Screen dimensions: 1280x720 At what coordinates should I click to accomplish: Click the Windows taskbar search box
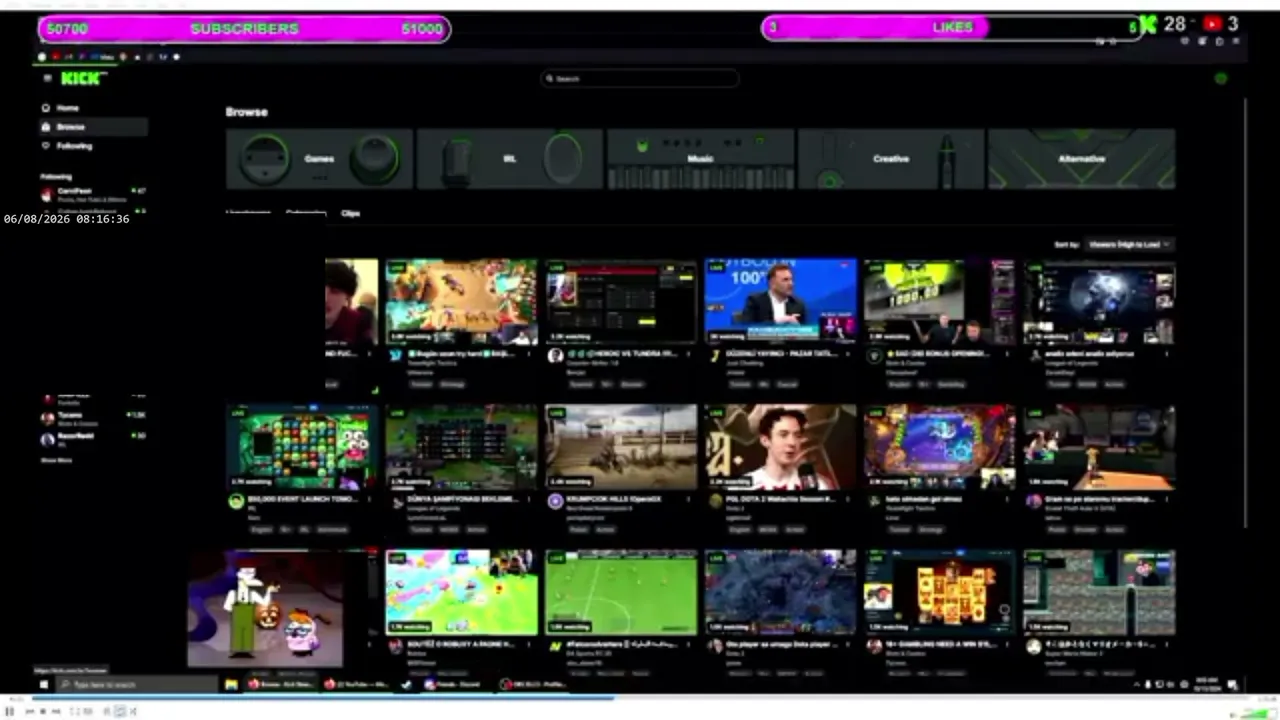tap(137, 684)
